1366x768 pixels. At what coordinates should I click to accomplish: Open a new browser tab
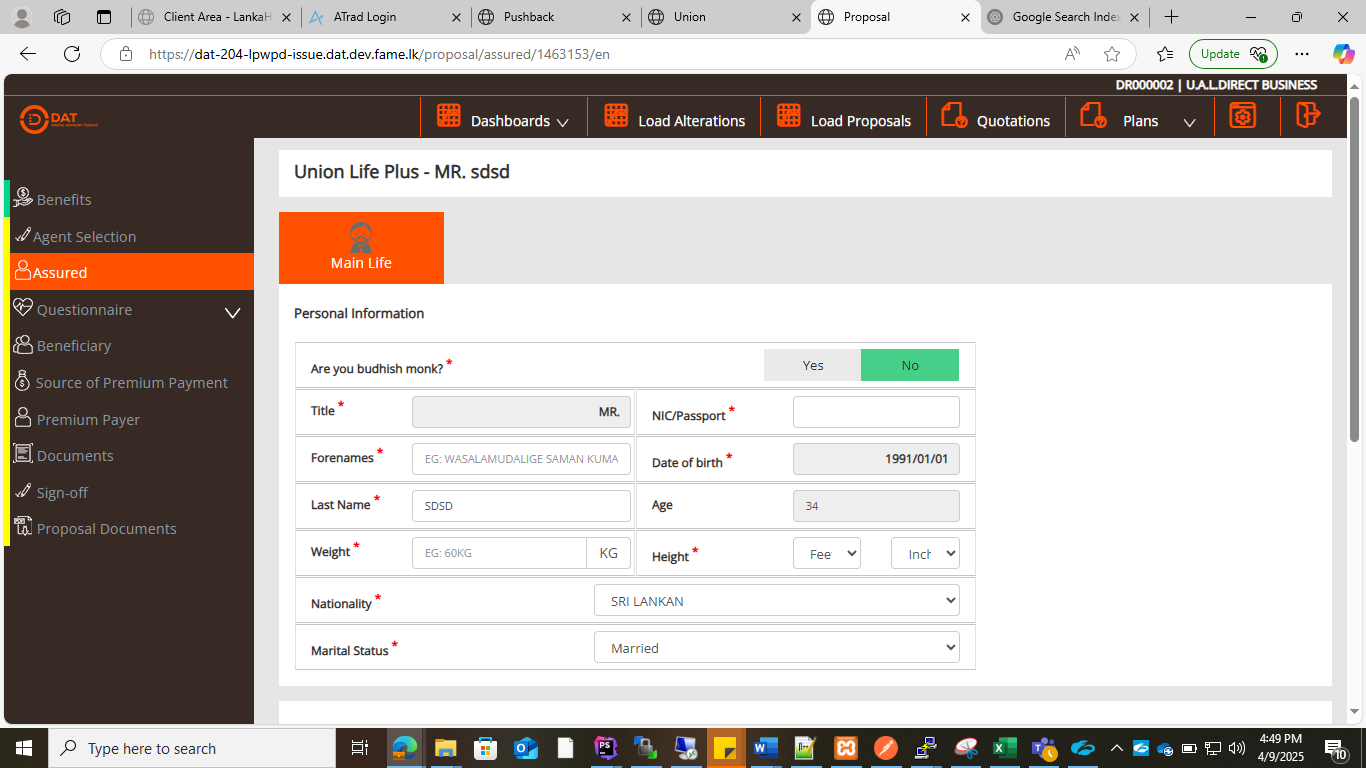pyautogui.click(x=1171, y=17)
